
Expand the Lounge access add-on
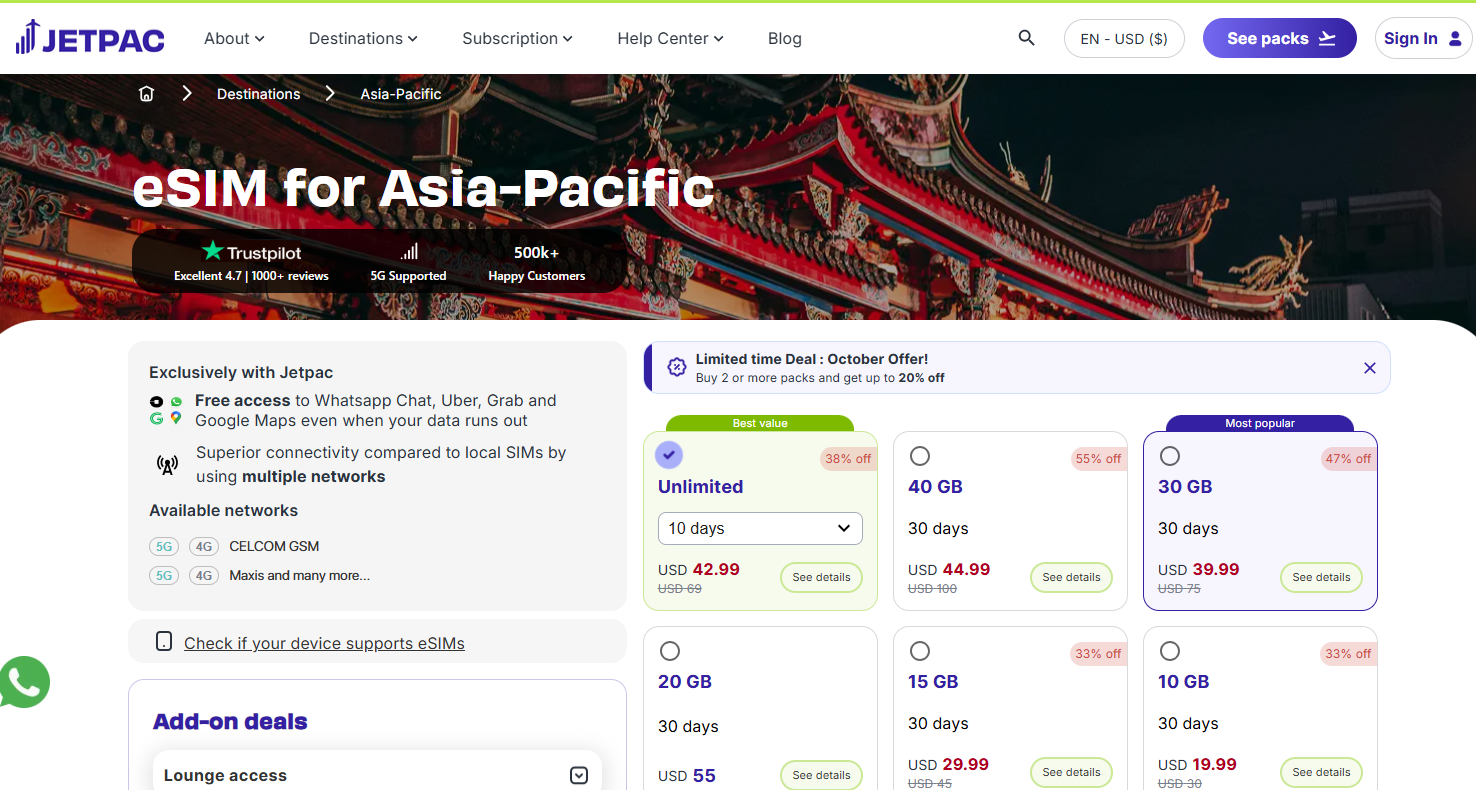(578, 775)
